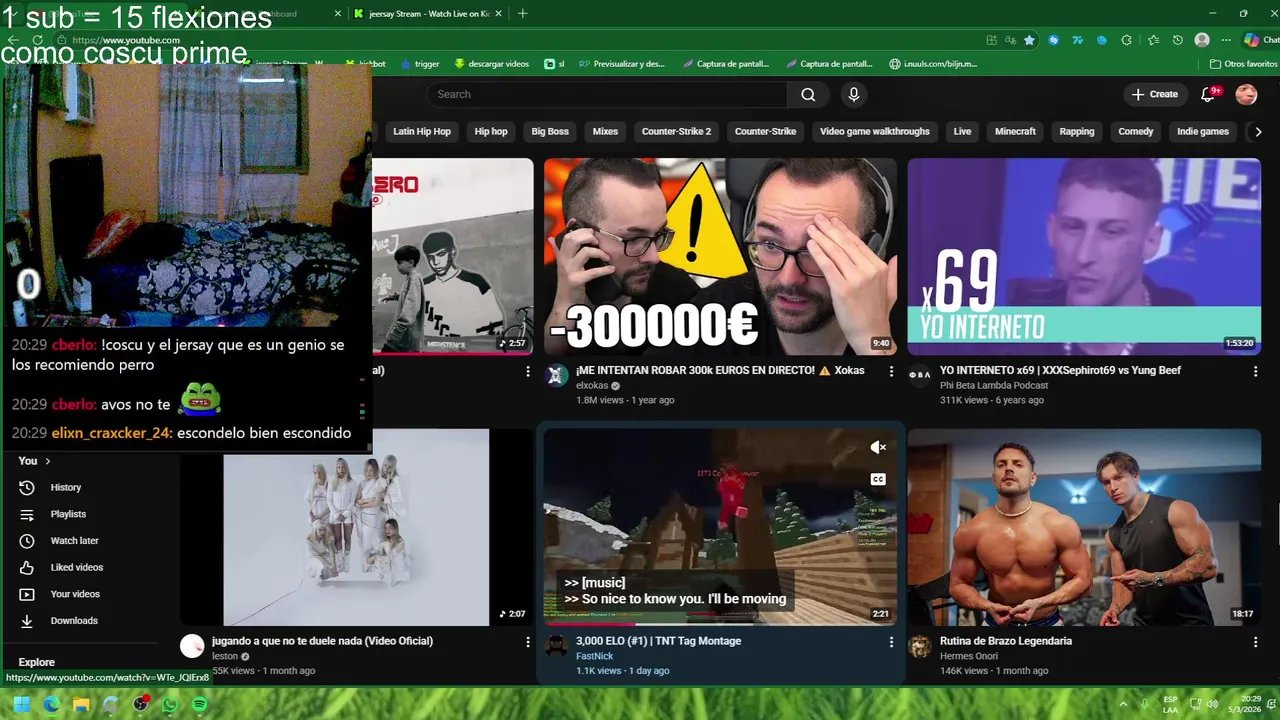Open the YouTube account avatar menu
This screenshot has width=1280, height=720.
tap(1246, 94)
